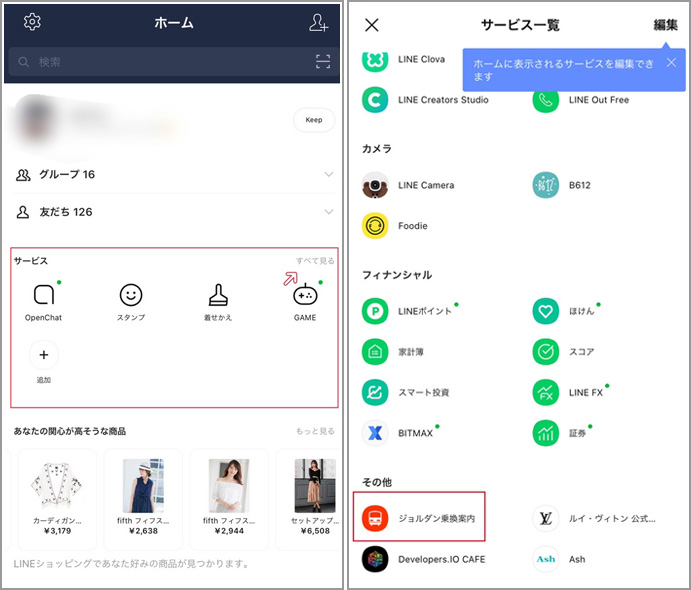The image size is (691, 590).
Task: Tap 編集 to edit services
Action: (x=665, y=25)
